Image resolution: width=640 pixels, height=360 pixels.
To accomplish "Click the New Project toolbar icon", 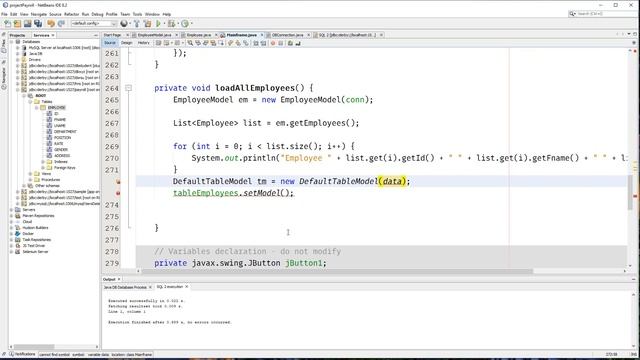I will 17,24.
